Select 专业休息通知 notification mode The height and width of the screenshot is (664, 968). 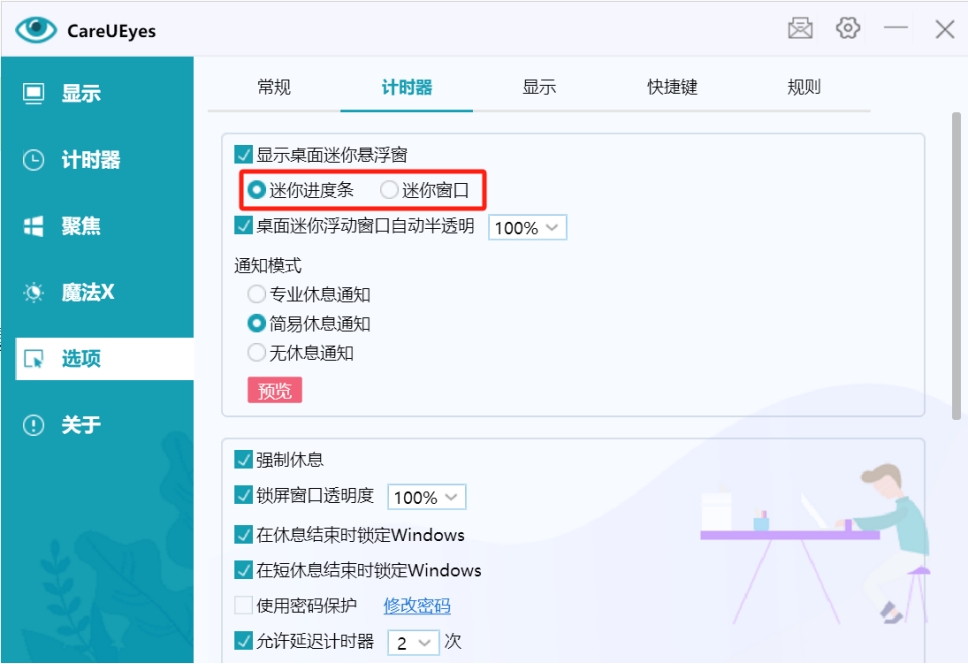pyautogui.click(x=256, y=295)
